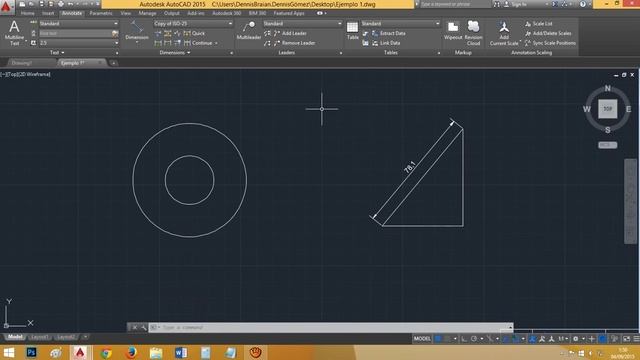Click the Find text input field
This screenshot has width=640, height=360.
click(x=75, y=33)
